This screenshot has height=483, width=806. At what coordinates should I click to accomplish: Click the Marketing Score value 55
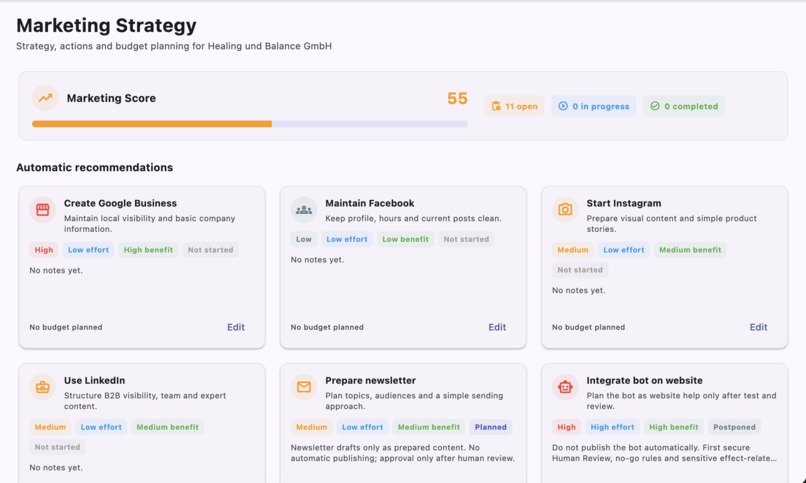click(x=457, y=98)
